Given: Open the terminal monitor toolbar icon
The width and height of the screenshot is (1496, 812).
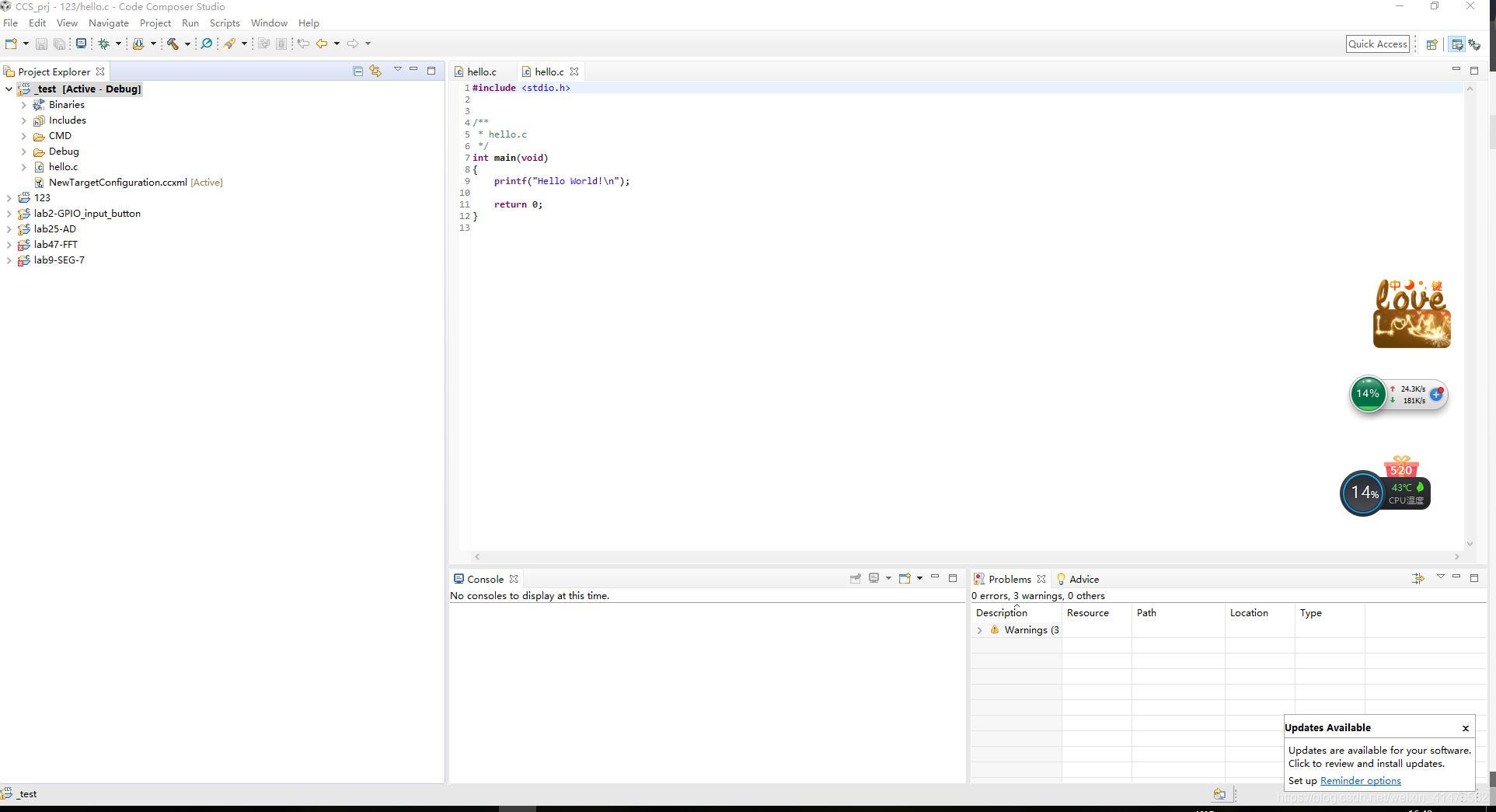Looking at the screenshot, I should click(x=81, y=44).
